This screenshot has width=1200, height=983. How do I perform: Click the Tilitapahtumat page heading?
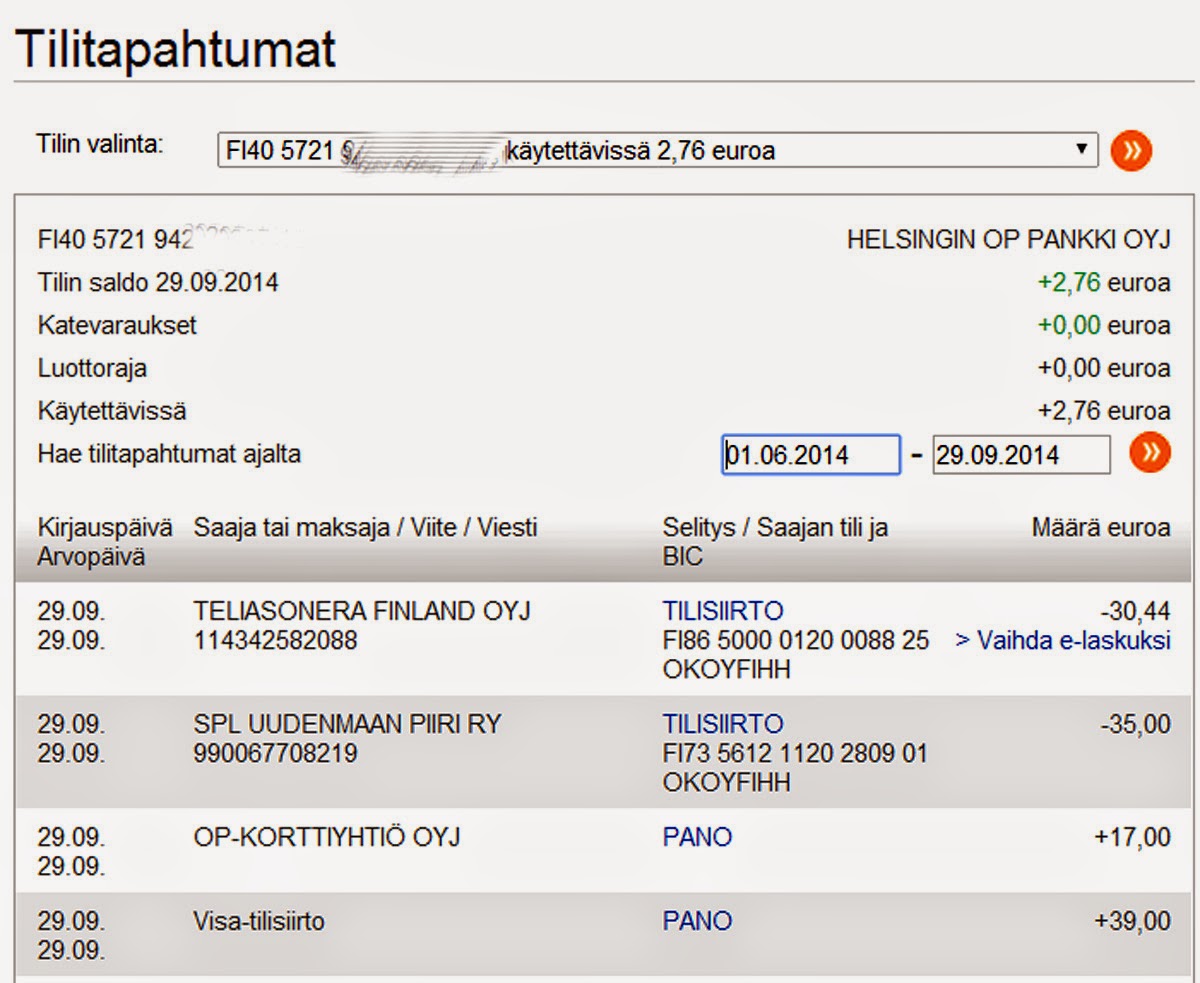[176, 48]
